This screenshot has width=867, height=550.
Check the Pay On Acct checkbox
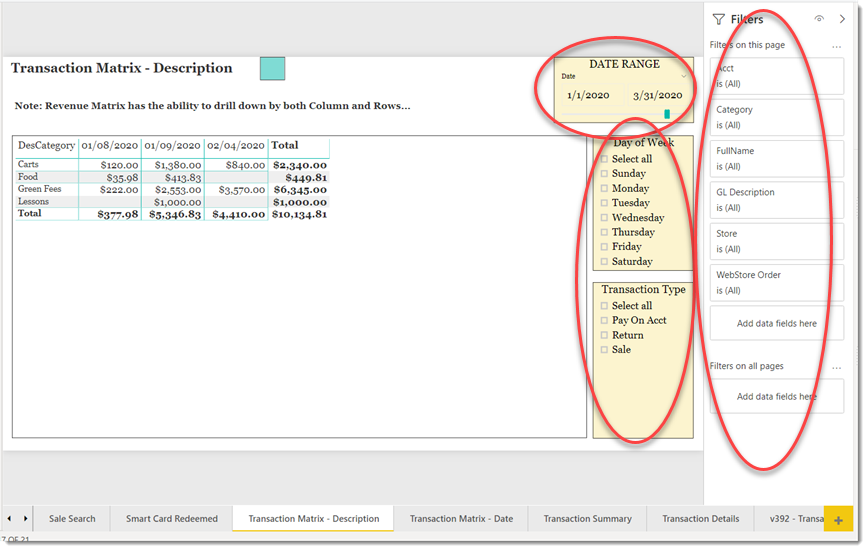point(604,321)
